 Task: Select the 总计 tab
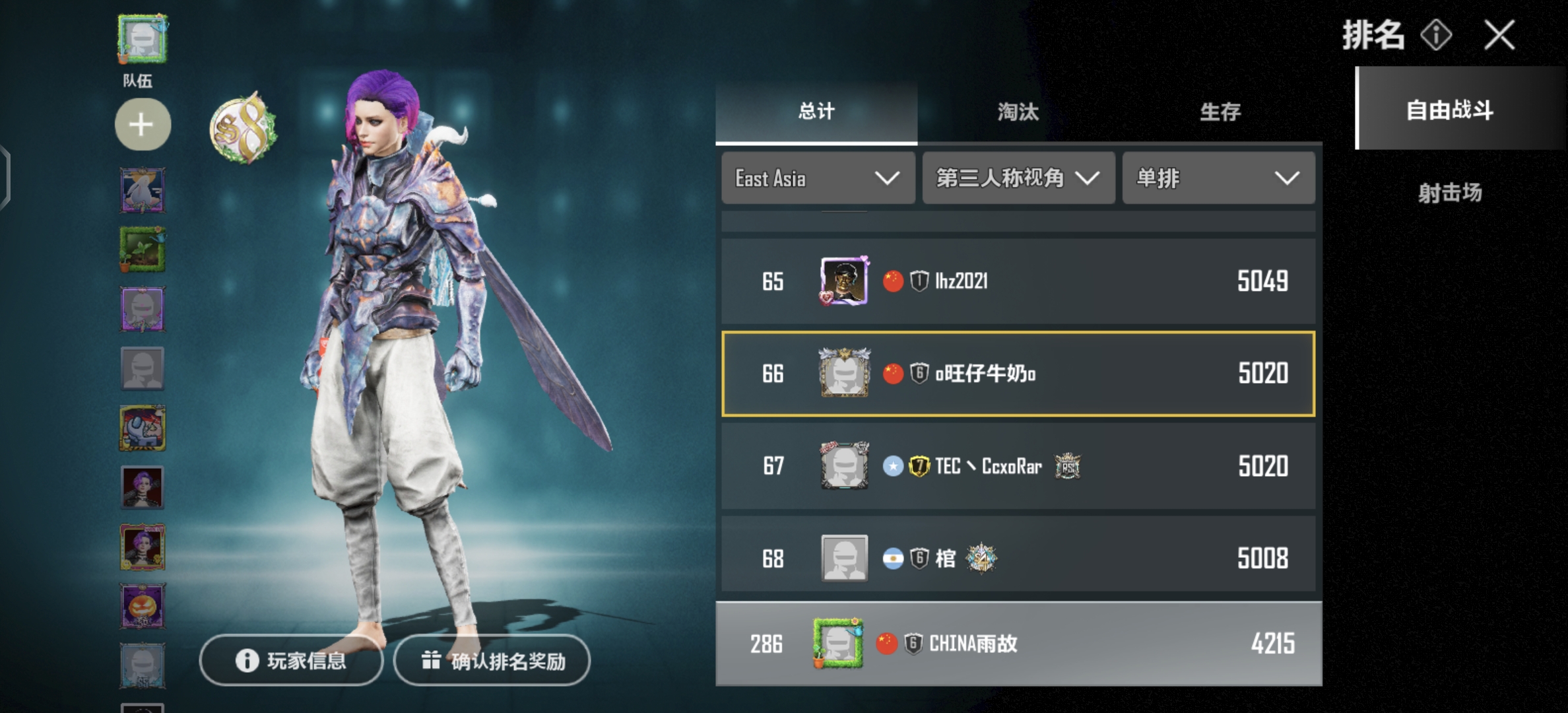pos(816,112)
